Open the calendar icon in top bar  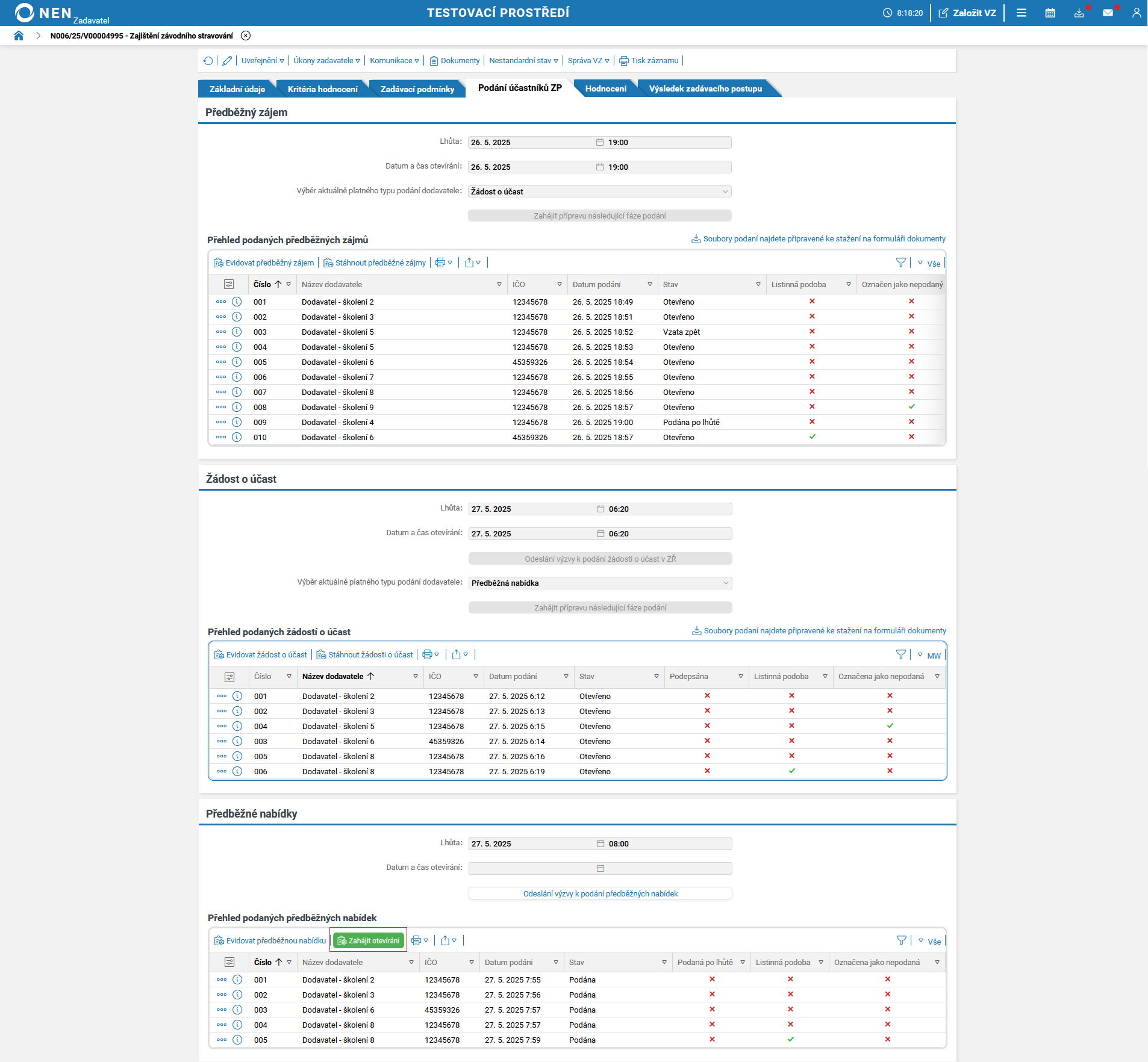point(1050,13)
